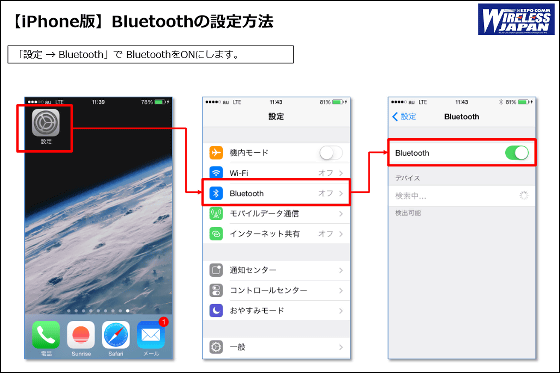Open the Settings app on home screen
560x373 pixels.
[x=46, y=123]
